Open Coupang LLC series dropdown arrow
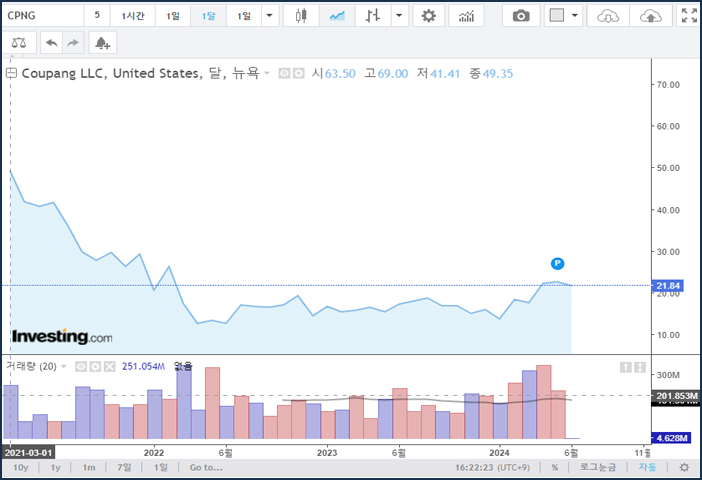Viewport: 702px width, 480px height. [267, 73]
